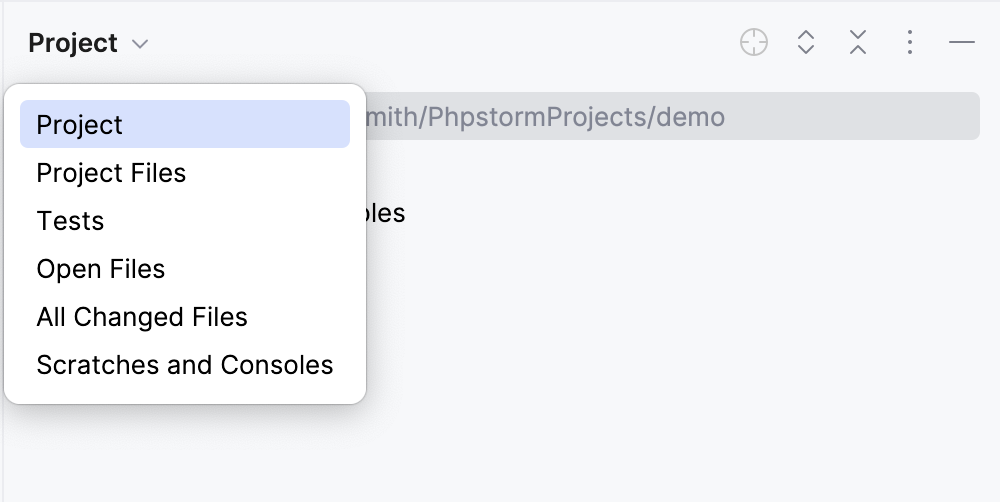
Task: Click the grey demo path text
Action: (546, 117)
